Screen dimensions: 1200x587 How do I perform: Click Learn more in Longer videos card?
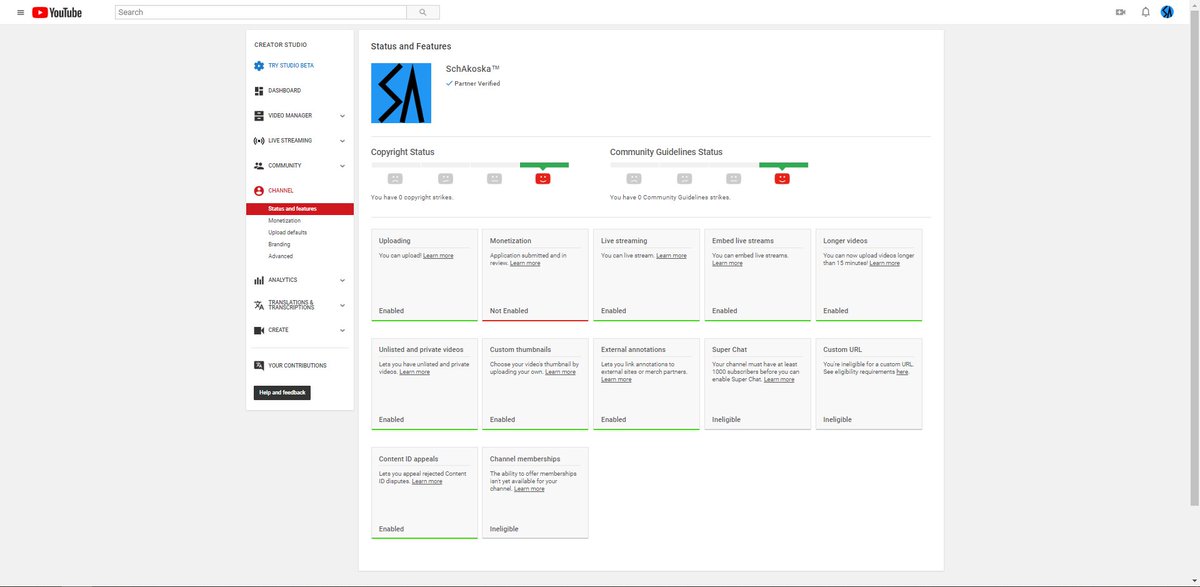884,263
